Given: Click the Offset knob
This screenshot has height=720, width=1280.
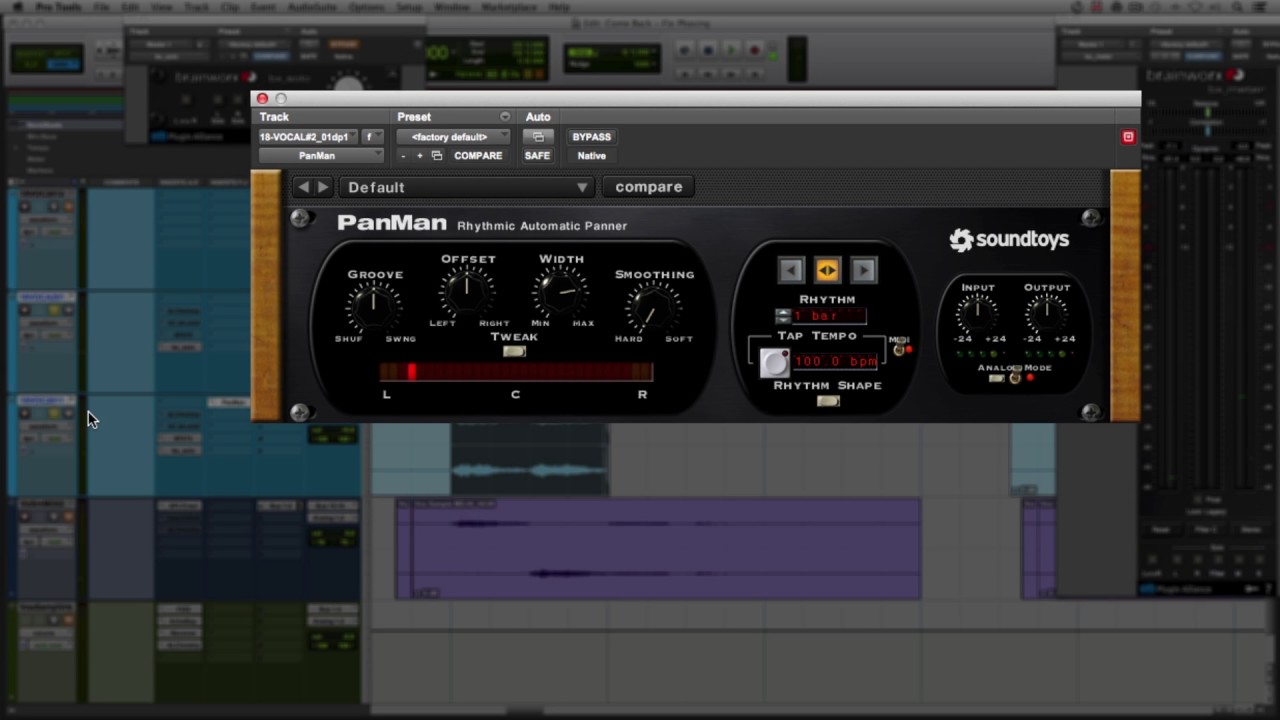Looking at the screenshot, I should point(467,292).
